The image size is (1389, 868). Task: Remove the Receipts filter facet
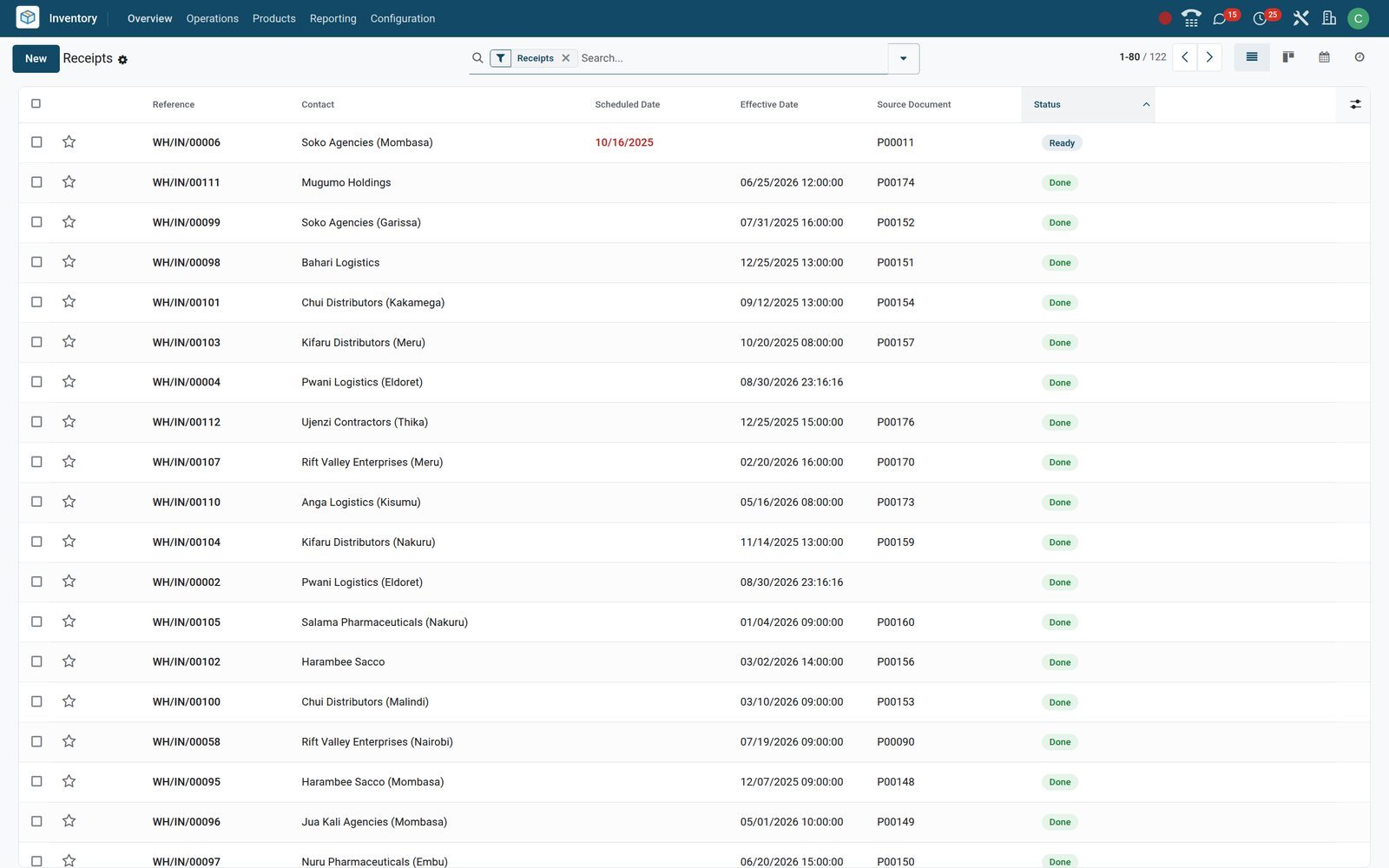click(566, 58)
